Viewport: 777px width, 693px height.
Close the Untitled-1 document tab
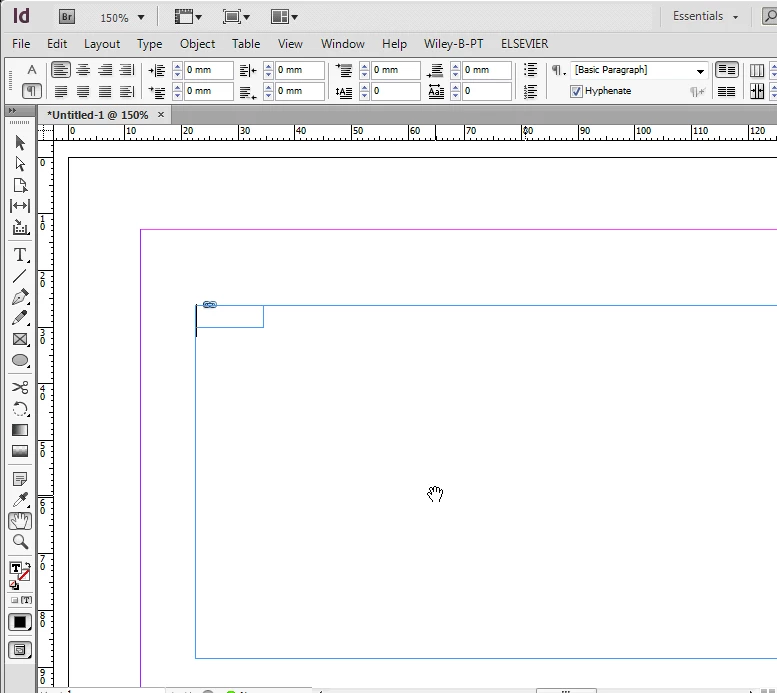click(161, 115)
